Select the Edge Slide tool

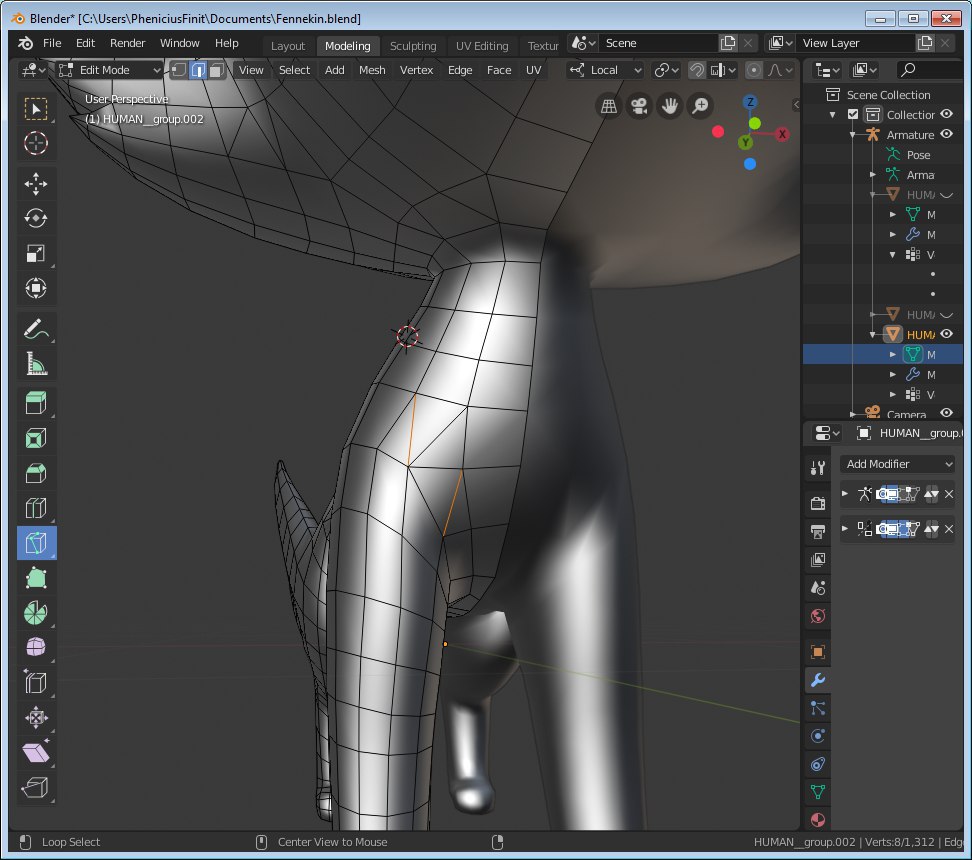coord(36,683)
